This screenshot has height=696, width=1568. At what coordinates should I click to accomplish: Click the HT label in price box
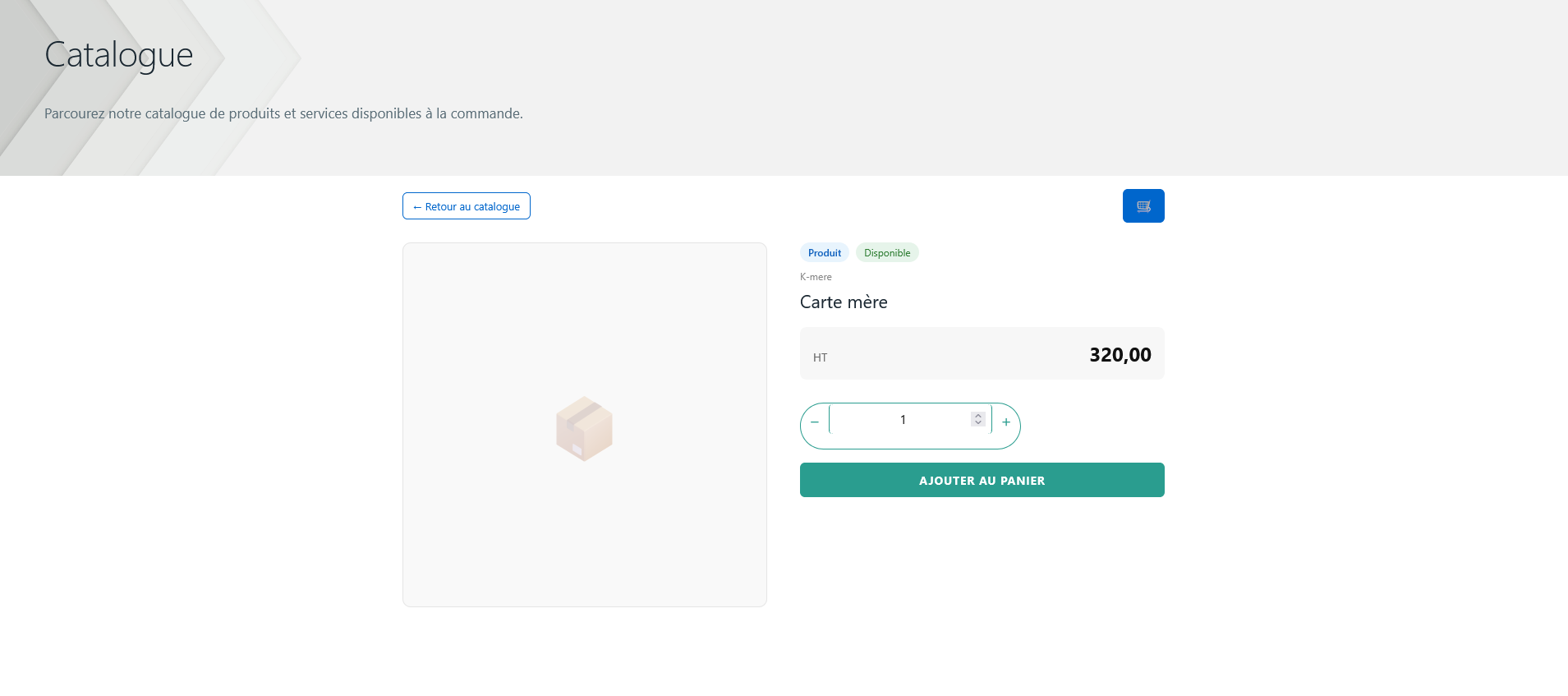tap(820, 357)
